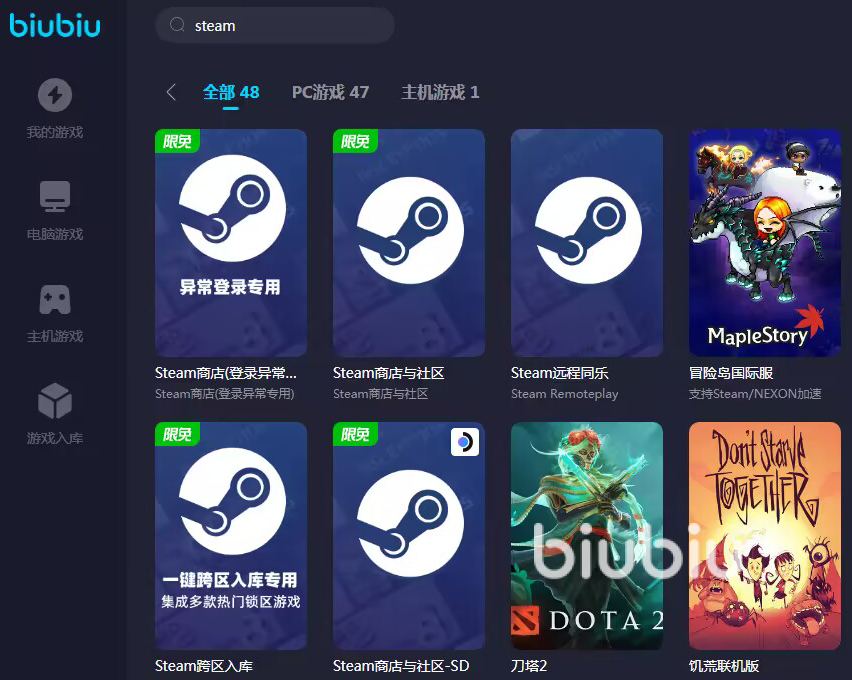Click the steam search input field
The height and width of the screenshot is (680, 852).
tap(275, 25)
